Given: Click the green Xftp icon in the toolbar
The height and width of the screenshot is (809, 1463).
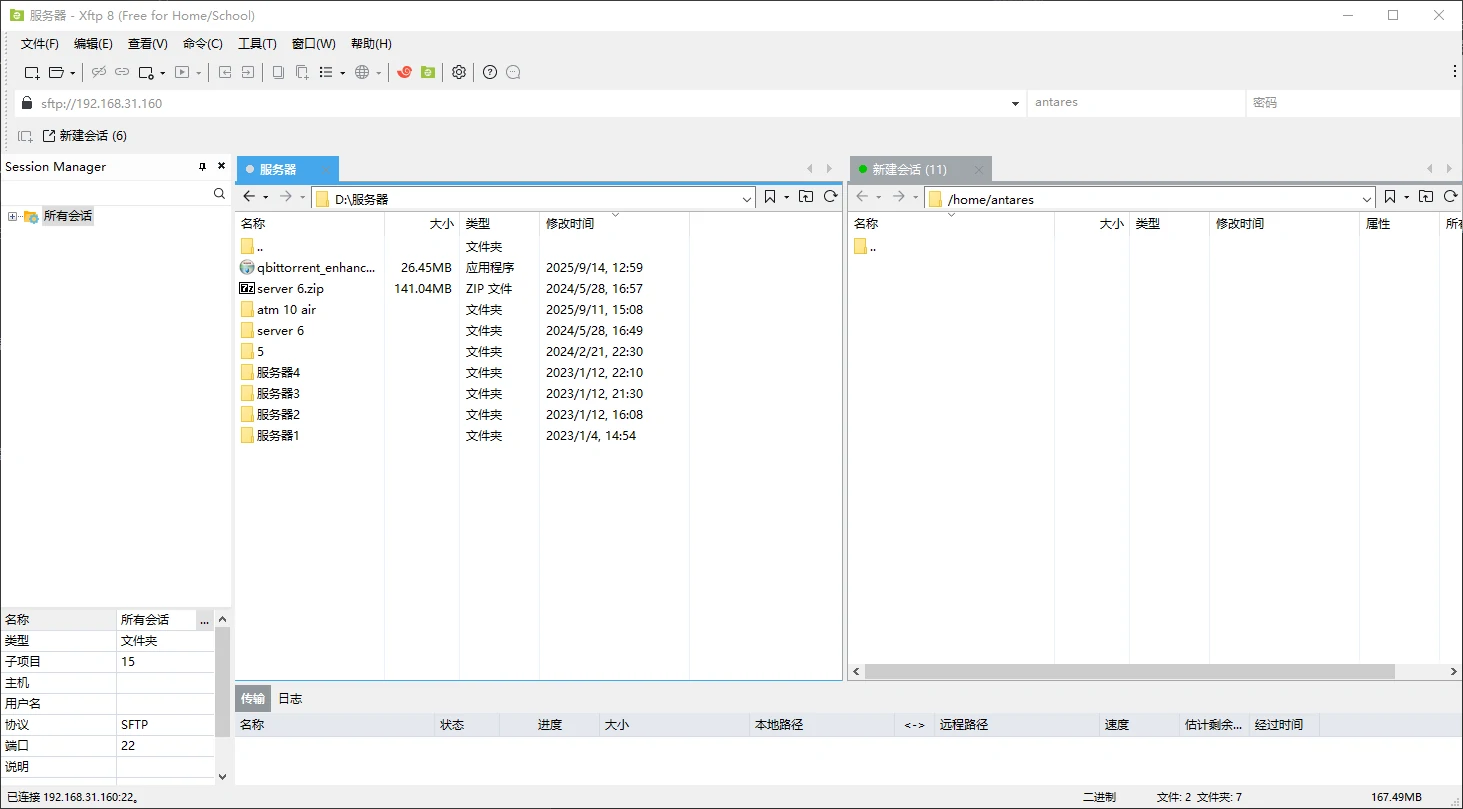Looking at the screenshot, I should (428, 72).
